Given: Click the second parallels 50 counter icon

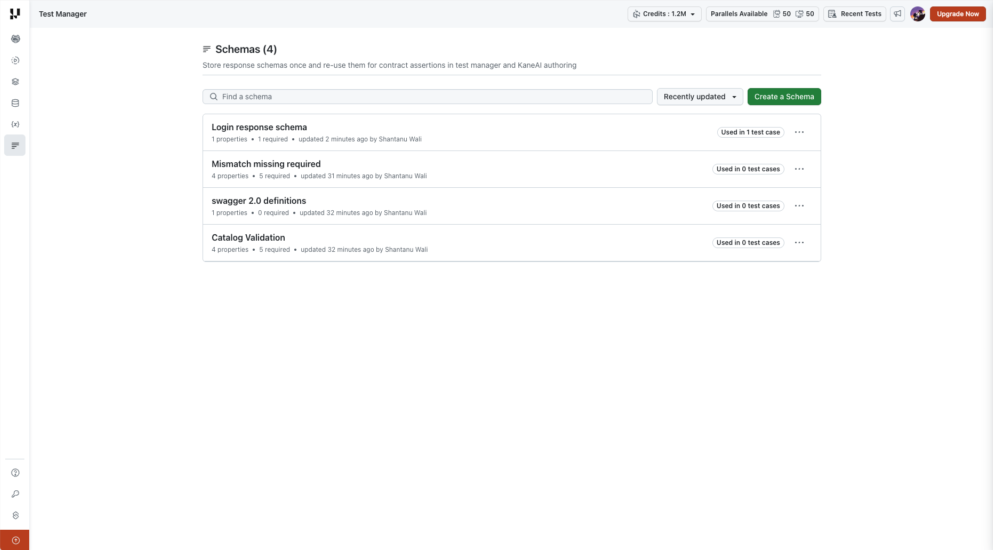Looking at the screenshot, I should coord(799,13).
